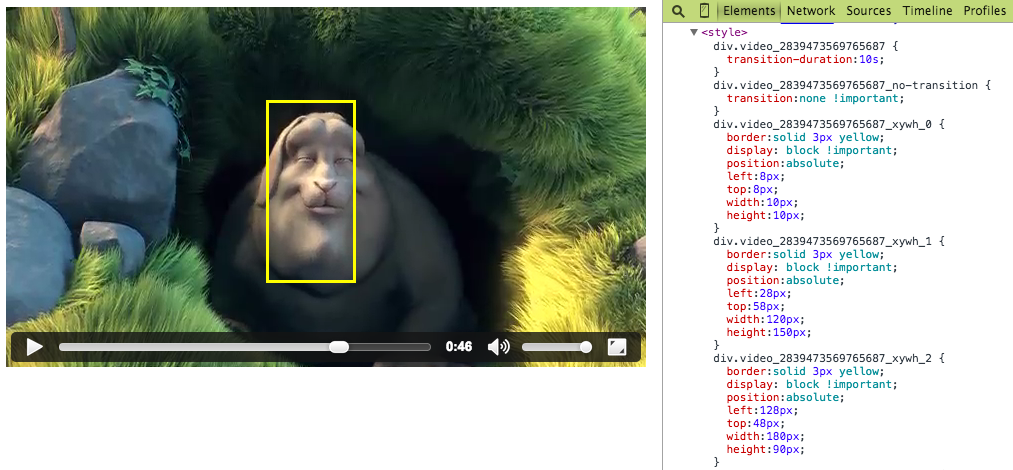Screen dimensions: 1013x470
Task: Toggle the device mode phone icon
Action: (x=704, y=10)
